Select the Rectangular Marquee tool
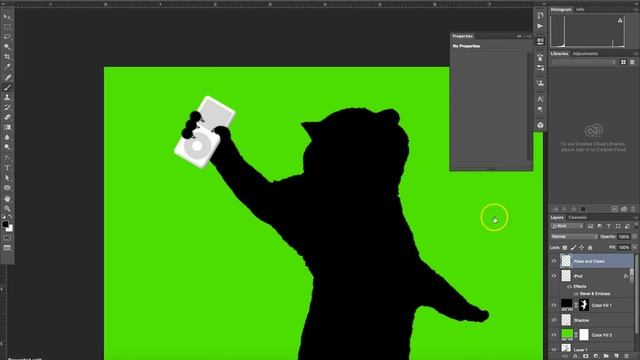 pyautogui.click(x=7, y=27)
